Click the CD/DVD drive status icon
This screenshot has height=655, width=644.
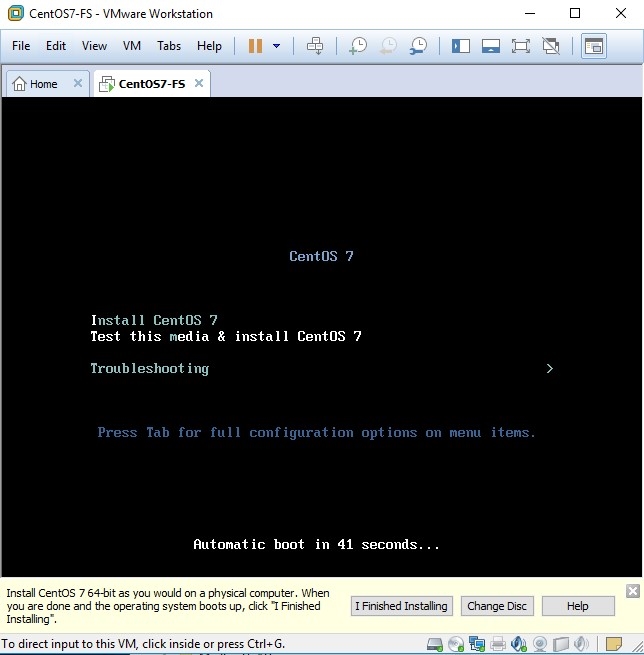click(x=456, y=644)
